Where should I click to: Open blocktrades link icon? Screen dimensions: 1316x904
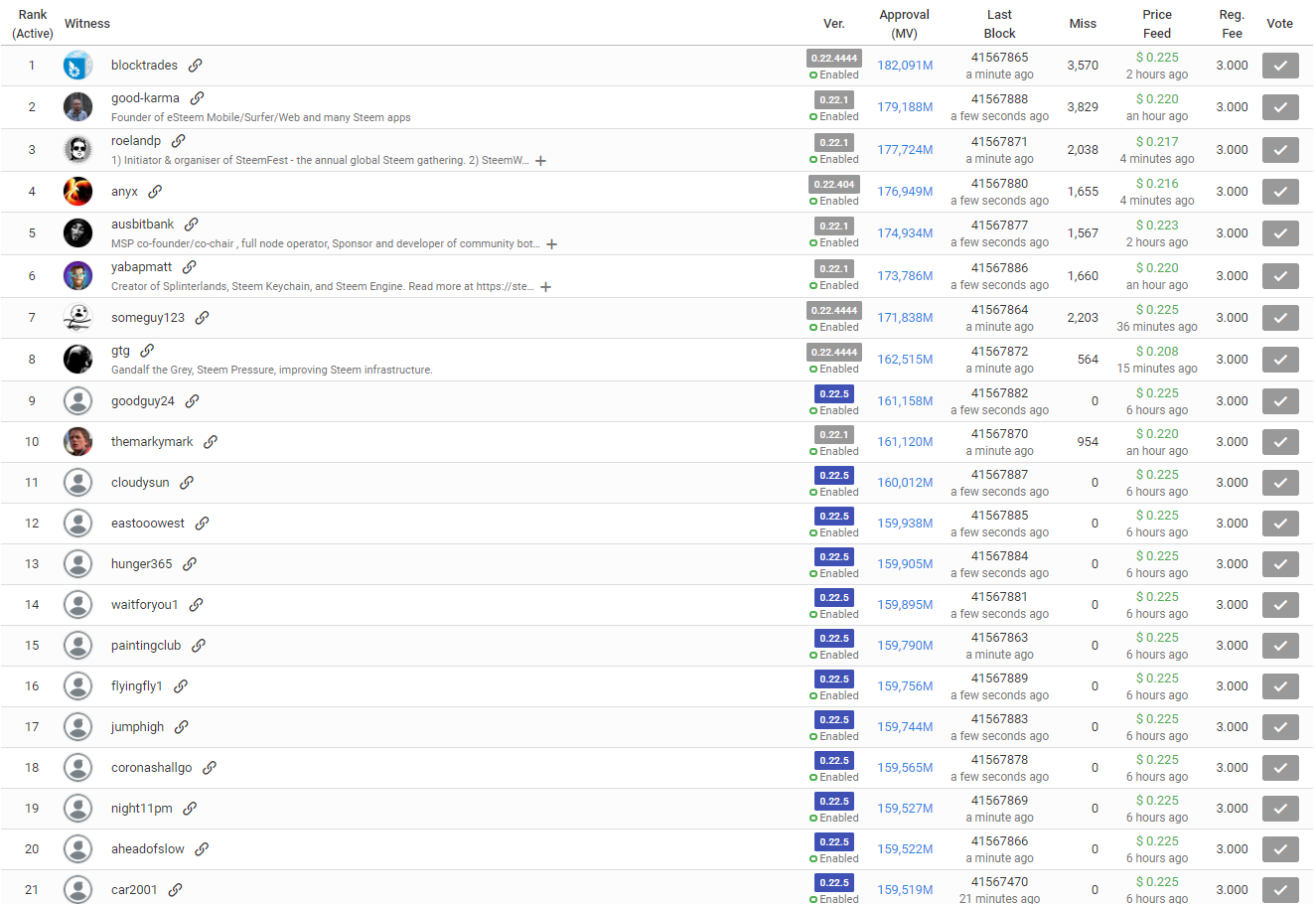(196, 66)
